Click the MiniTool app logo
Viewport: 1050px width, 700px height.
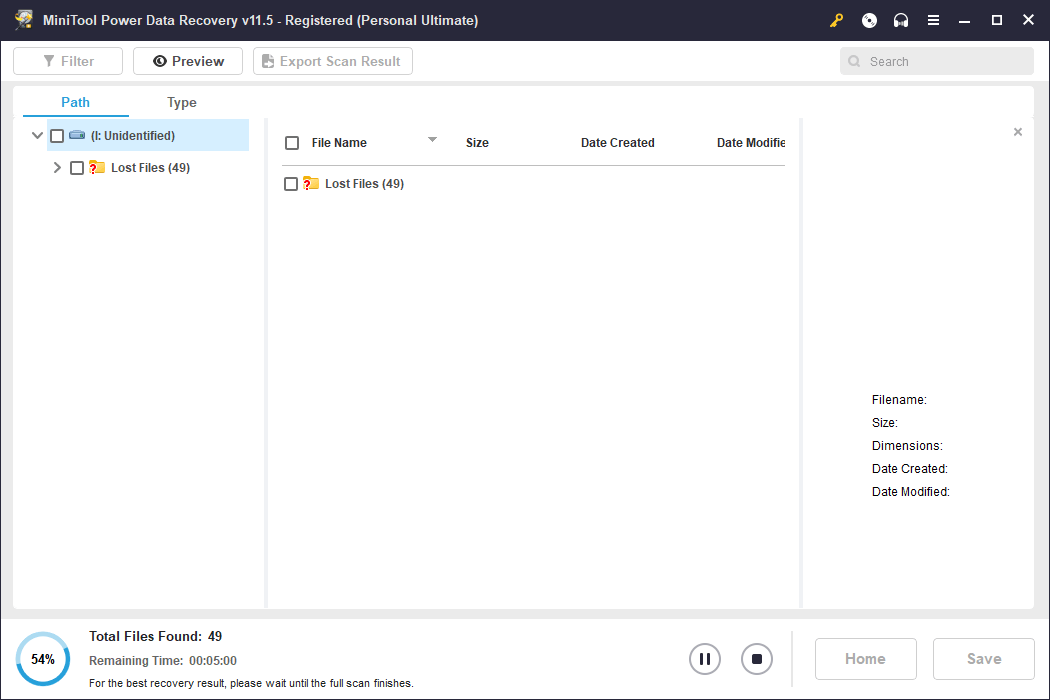coord(24,19)
